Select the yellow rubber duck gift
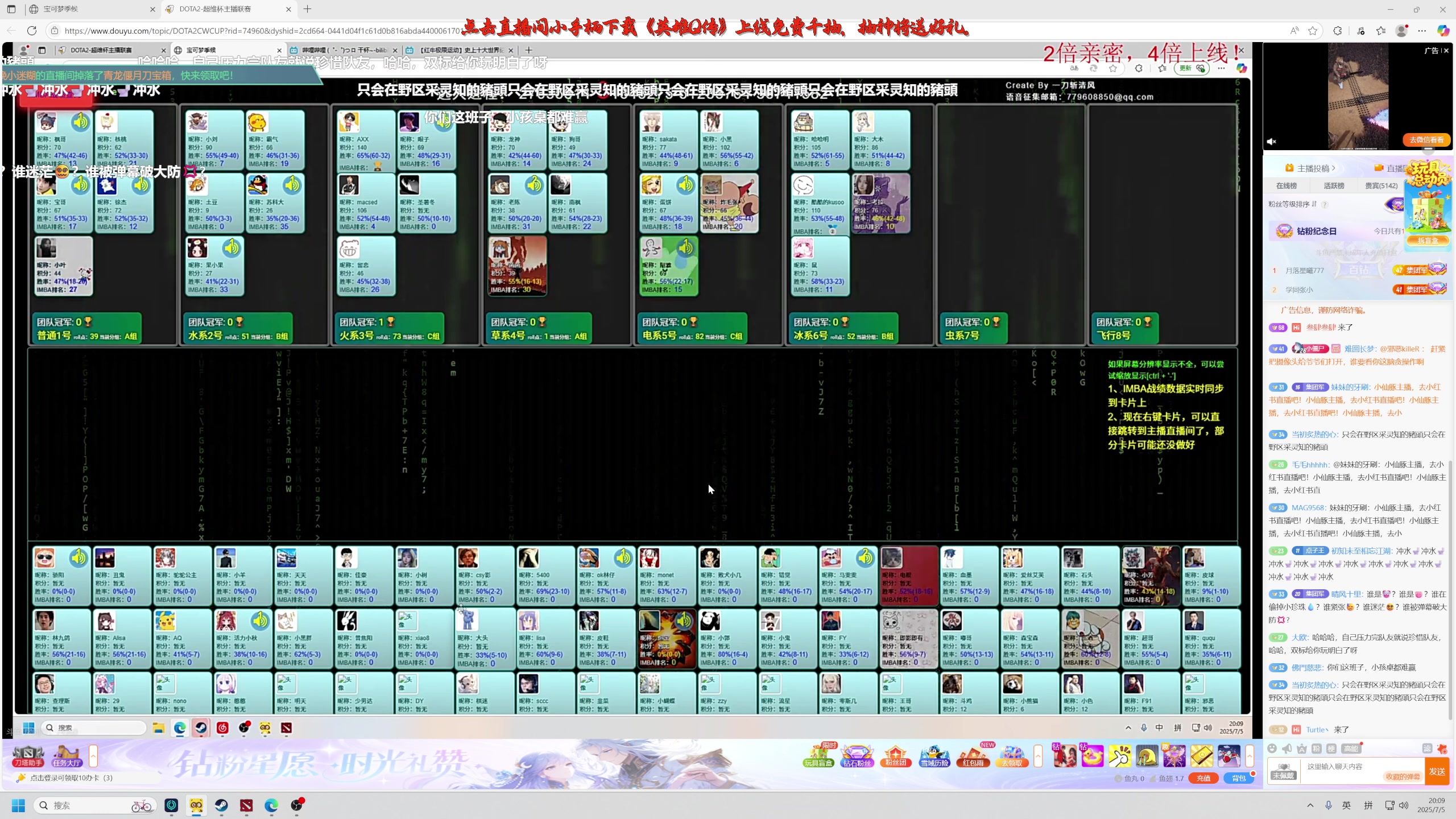1456x819 pixels. 1093,756
